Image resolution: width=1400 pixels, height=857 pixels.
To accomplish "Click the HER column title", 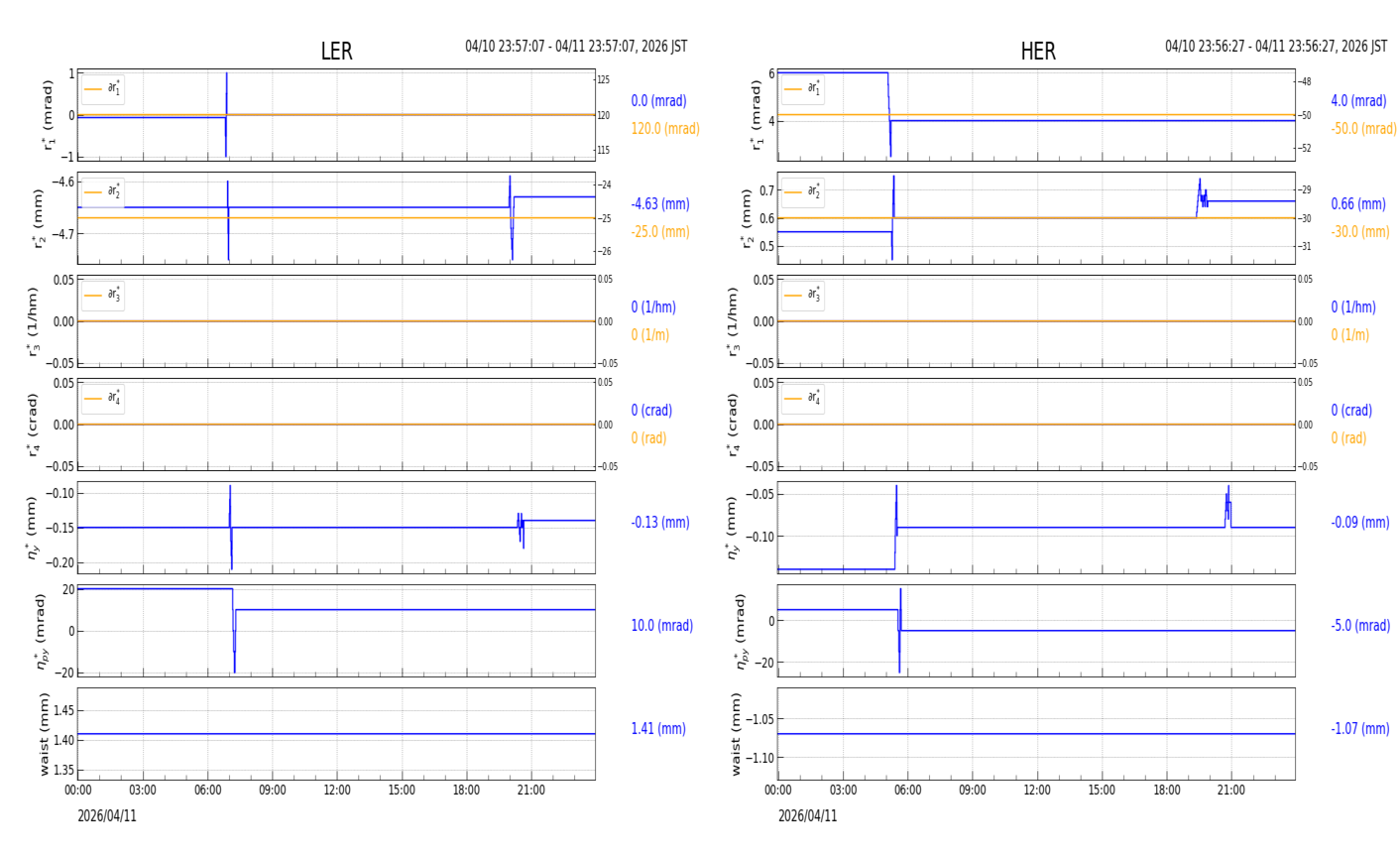I will click(x=1038, y=52).
